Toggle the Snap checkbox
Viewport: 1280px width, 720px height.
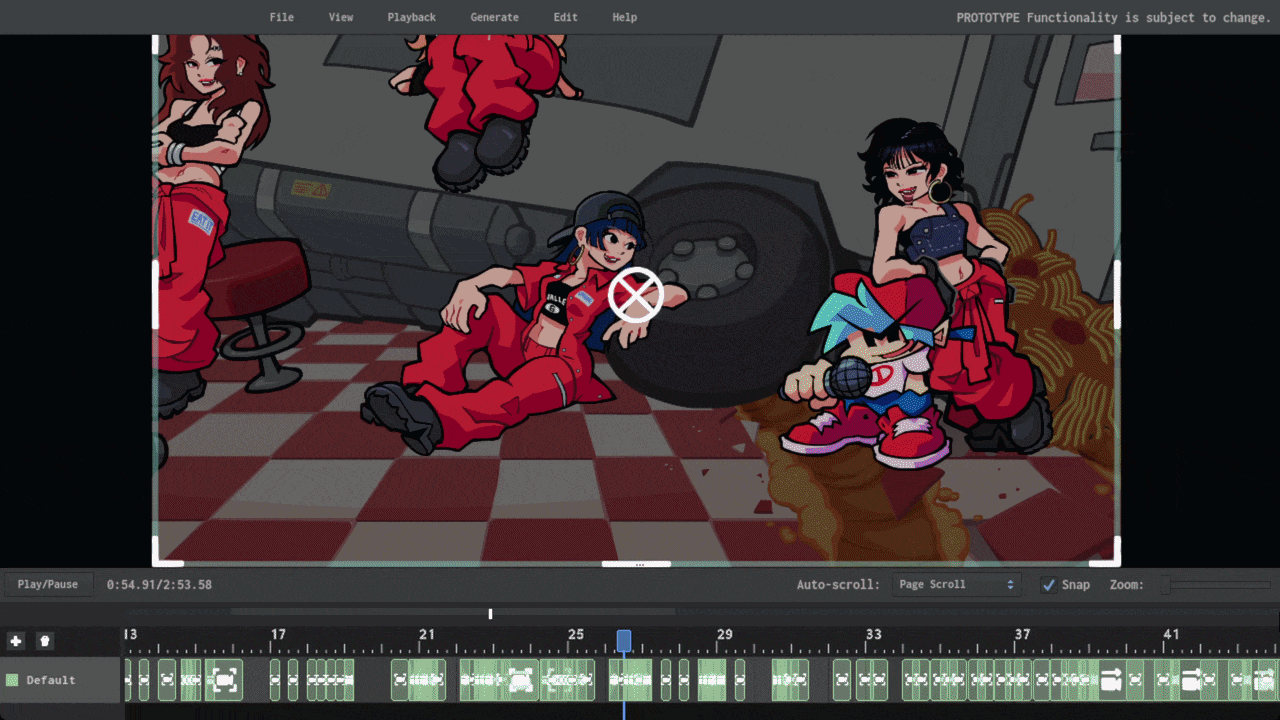[x=1048, y=585]
